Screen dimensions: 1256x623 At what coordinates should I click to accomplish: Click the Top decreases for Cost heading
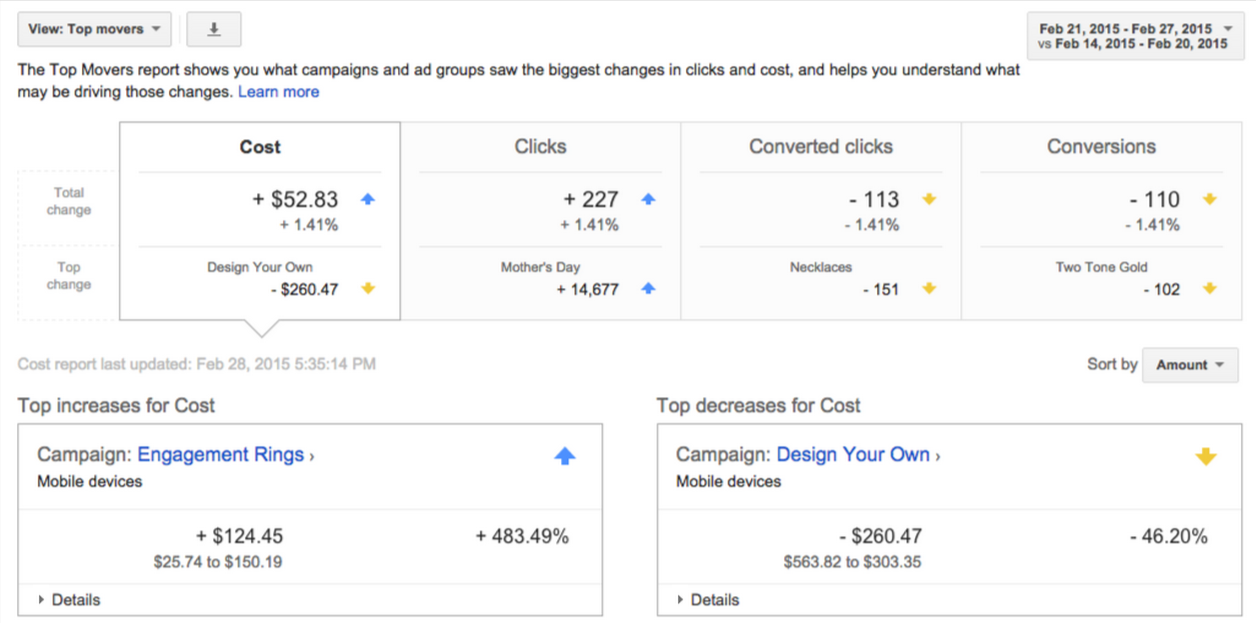pos(759,405)
